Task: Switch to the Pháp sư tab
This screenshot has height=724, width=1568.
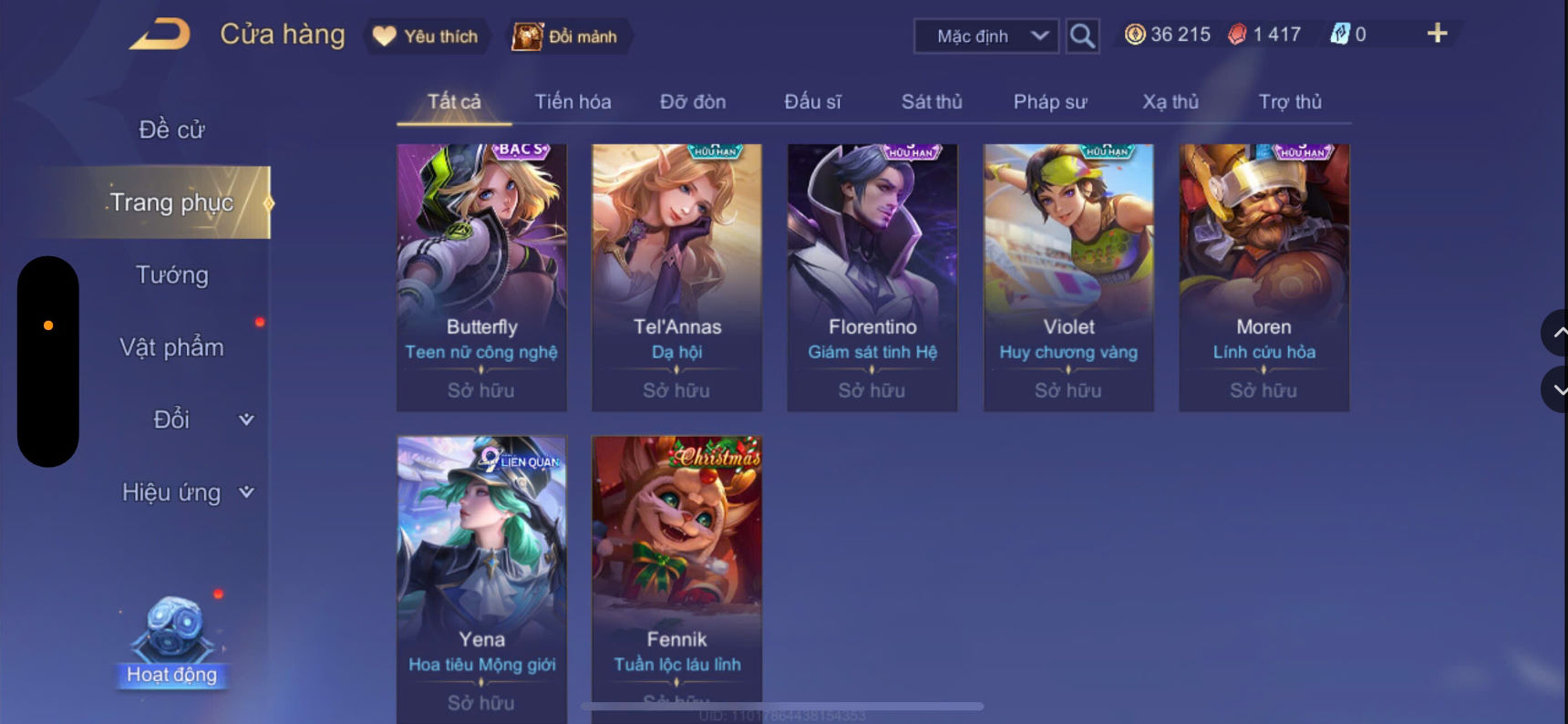Action: click(x=1050, y=101)
